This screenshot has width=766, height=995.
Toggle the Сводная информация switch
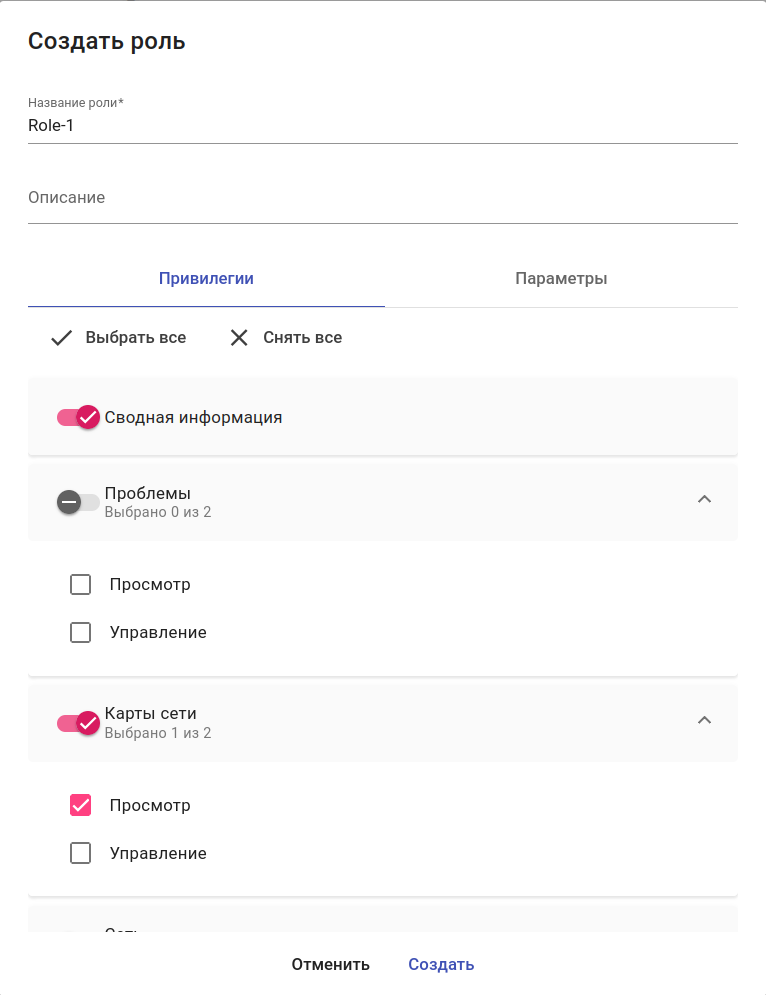(78, 418)
